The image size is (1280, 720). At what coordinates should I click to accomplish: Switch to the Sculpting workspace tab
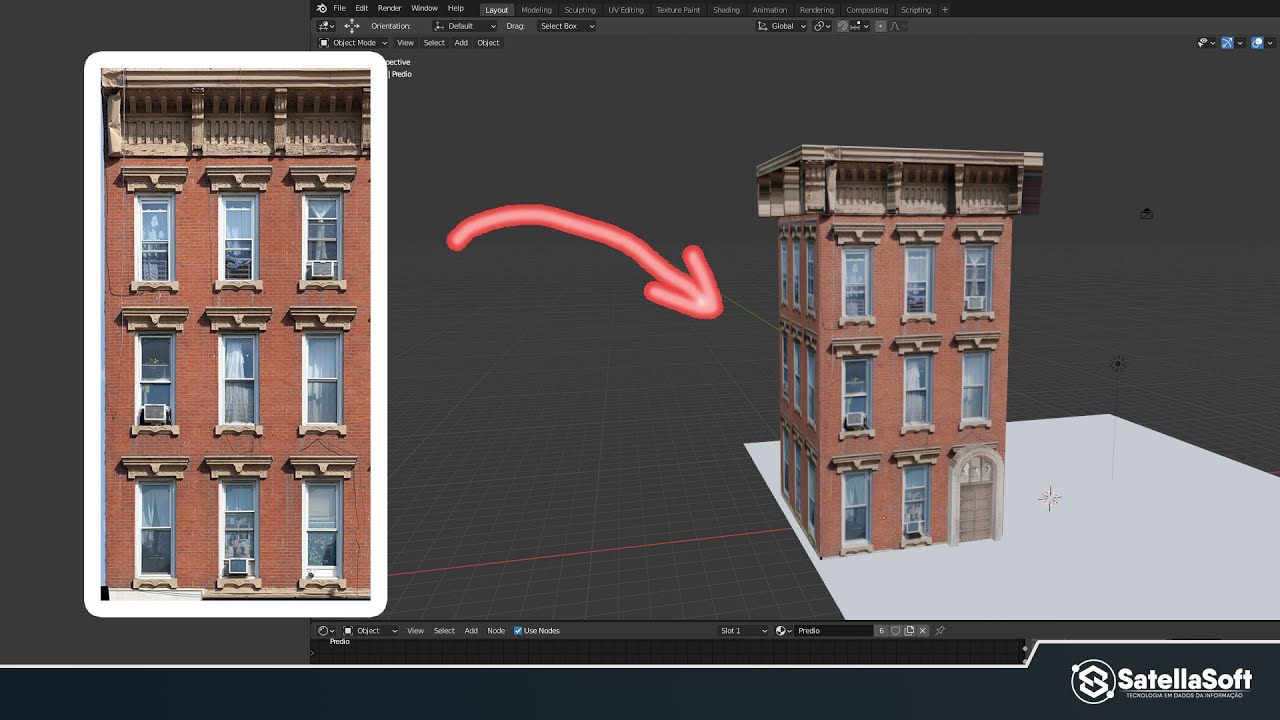pyautogui.click(x=580, y=10)
